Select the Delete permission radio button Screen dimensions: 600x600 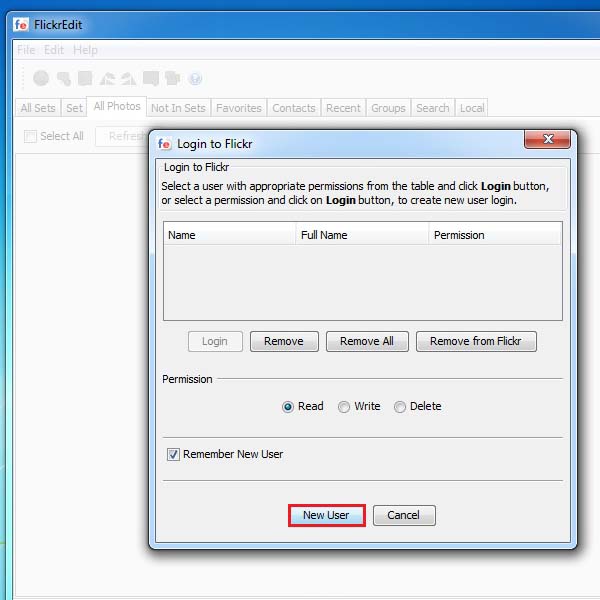[399, 406]
